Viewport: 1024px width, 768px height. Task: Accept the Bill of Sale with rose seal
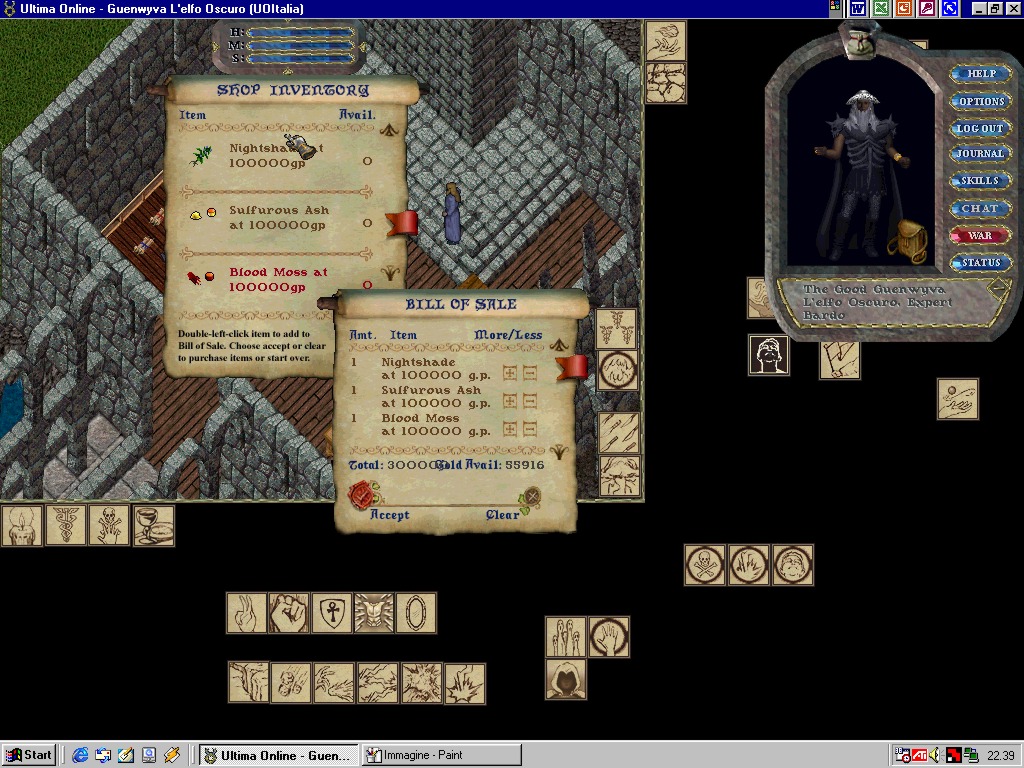click(x=364, y=494)
